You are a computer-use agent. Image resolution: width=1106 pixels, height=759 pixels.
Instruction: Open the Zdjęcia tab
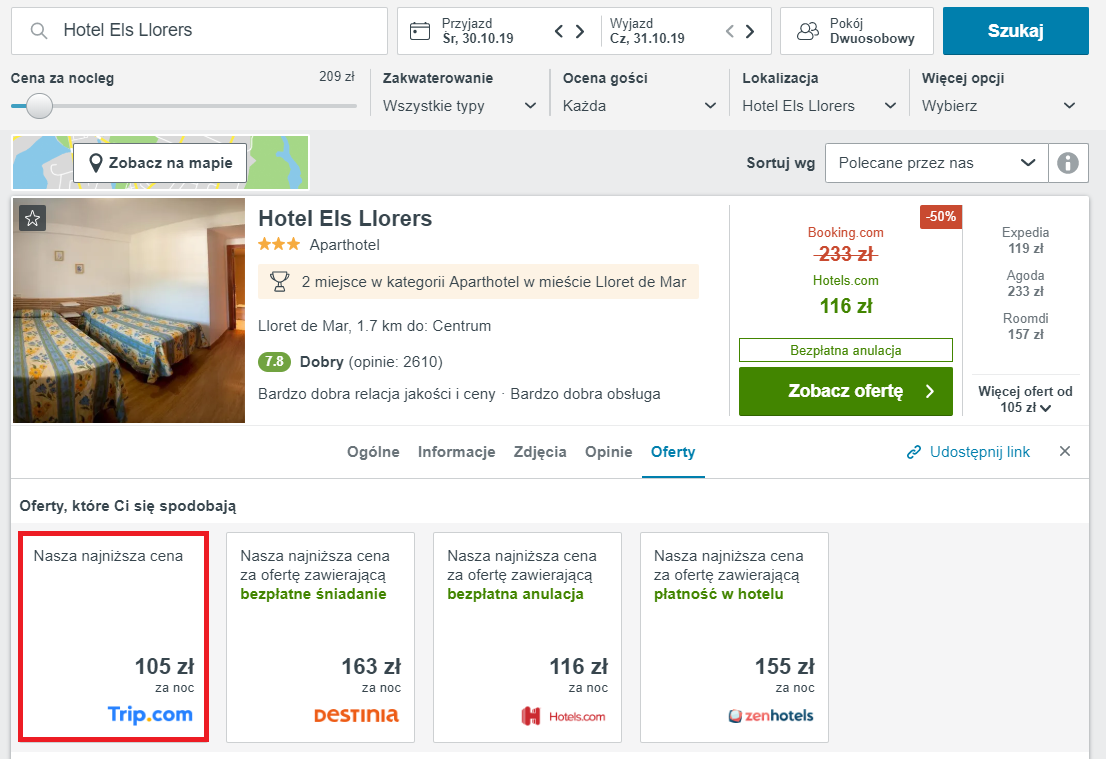pos(540,452)
